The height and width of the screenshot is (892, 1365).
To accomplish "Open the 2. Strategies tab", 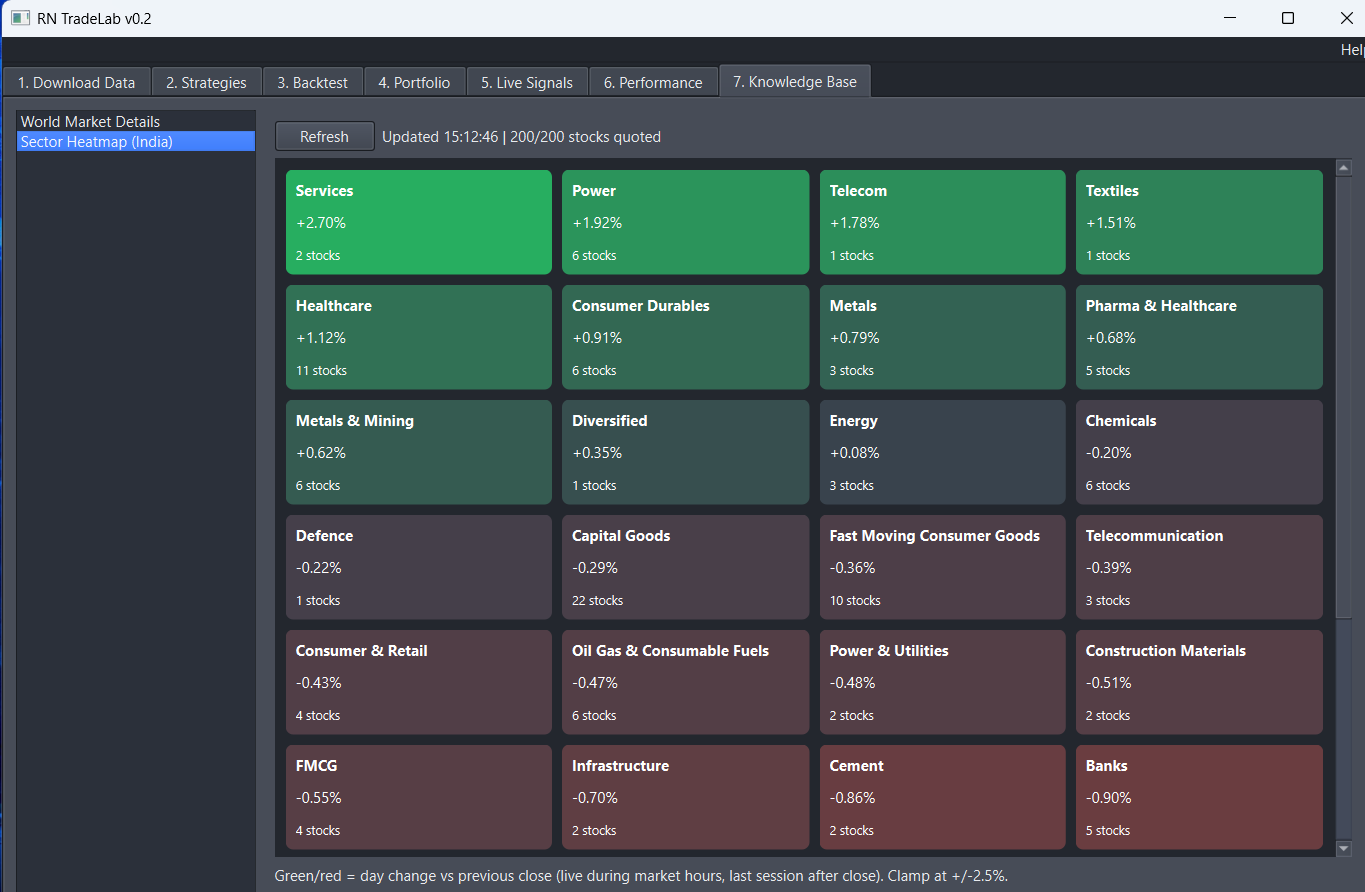I will [x=206, y=82].
